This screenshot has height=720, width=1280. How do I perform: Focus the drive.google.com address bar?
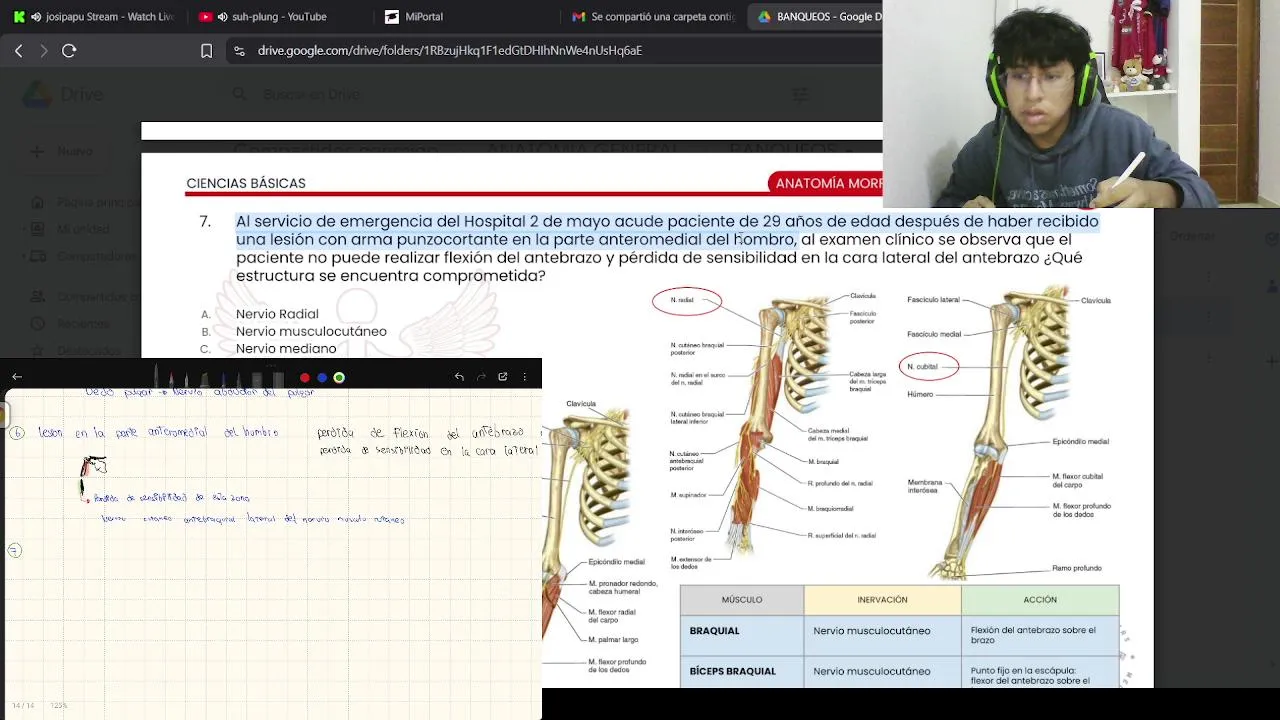click(450, 50)
